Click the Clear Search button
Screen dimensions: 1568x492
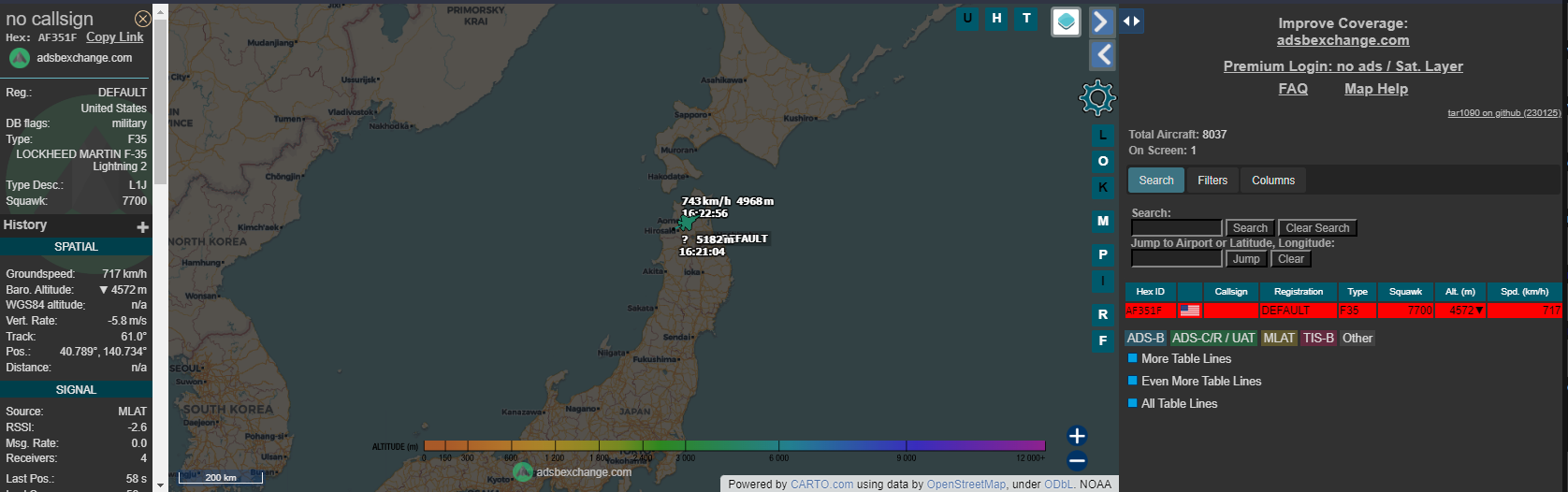[1317, 228]
